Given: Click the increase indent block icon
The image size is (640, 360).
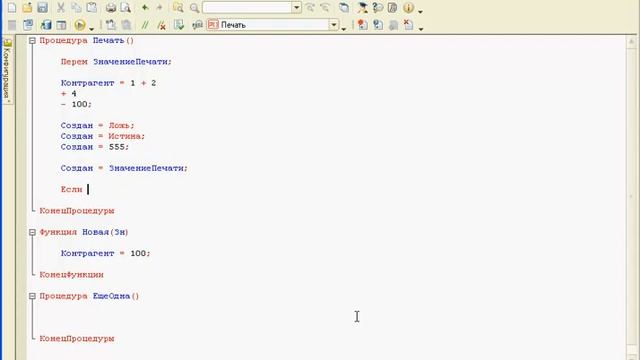Looking at the screenshot, I should click(111, 25).
